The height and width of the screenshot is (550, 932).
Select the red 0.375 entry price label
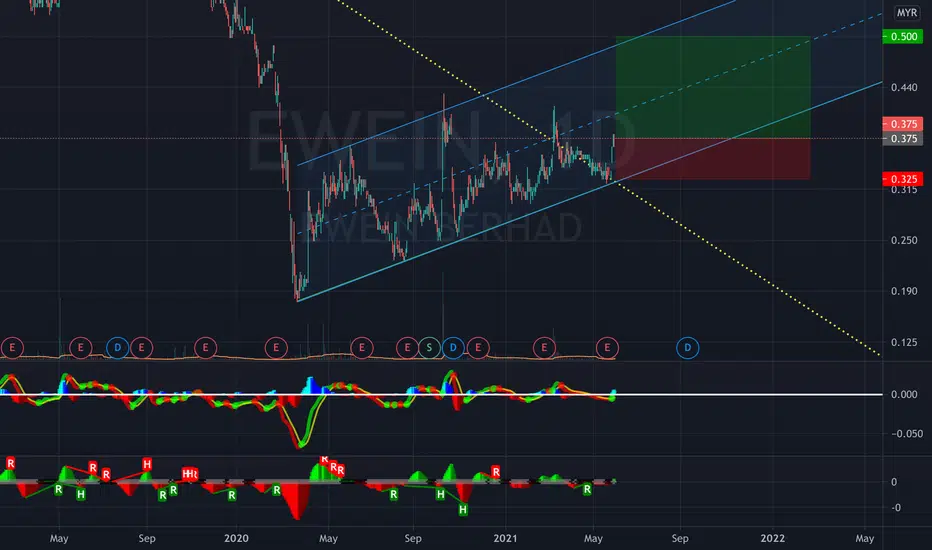[x=903, y=124]
